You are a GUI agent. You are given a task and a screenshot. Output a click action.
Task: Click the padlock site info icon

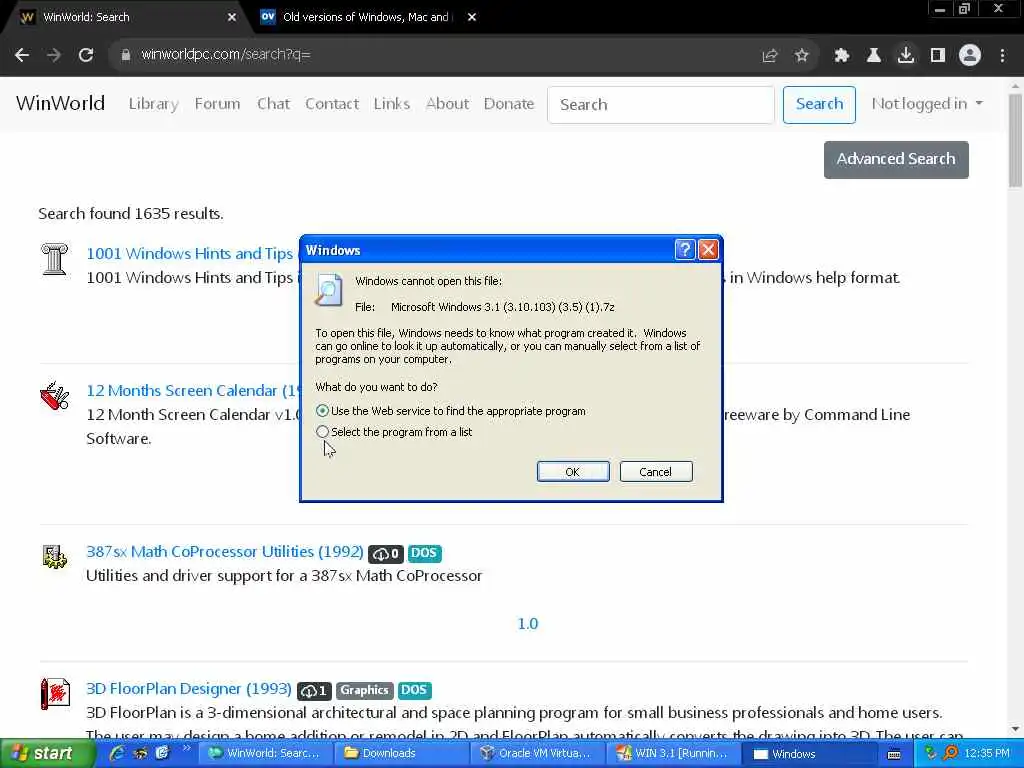click(x=125, y=55)
